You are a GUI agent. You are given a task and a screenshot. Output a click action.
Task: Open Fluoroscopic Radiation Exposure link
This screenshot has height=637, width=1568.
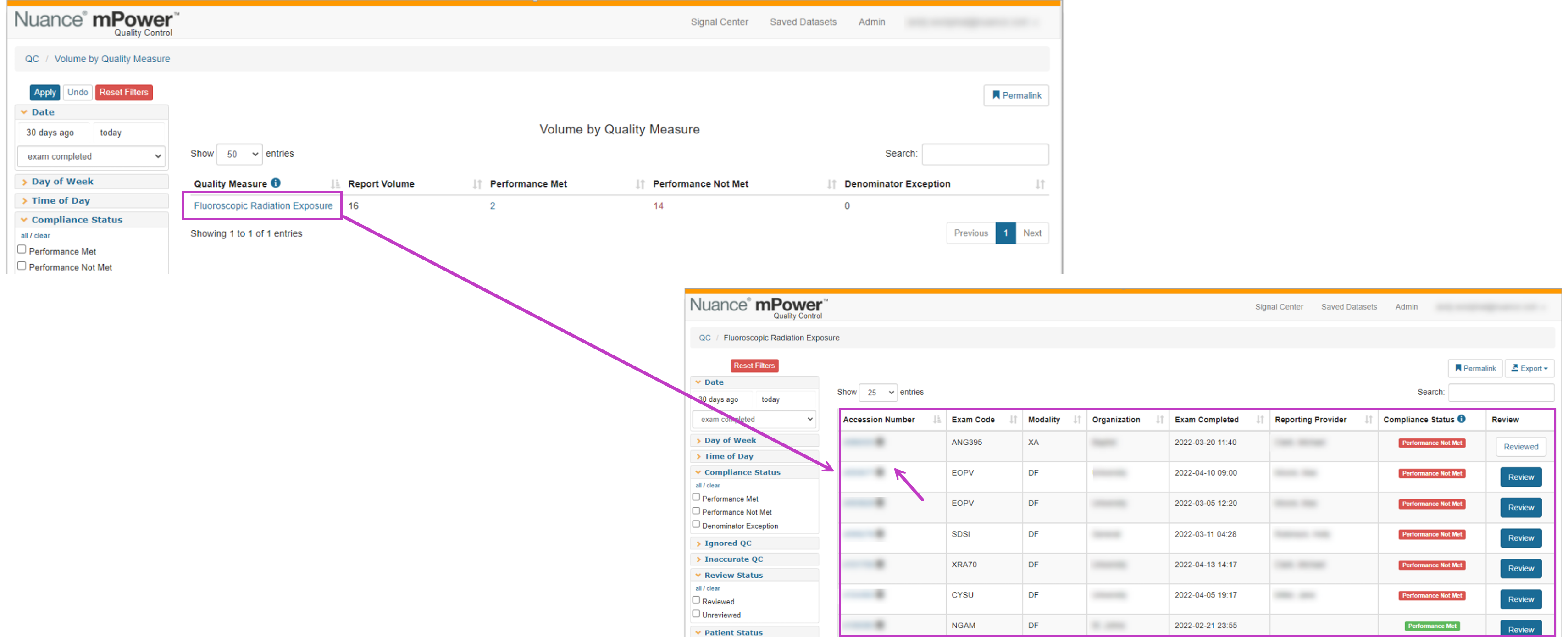click(263, 205)
